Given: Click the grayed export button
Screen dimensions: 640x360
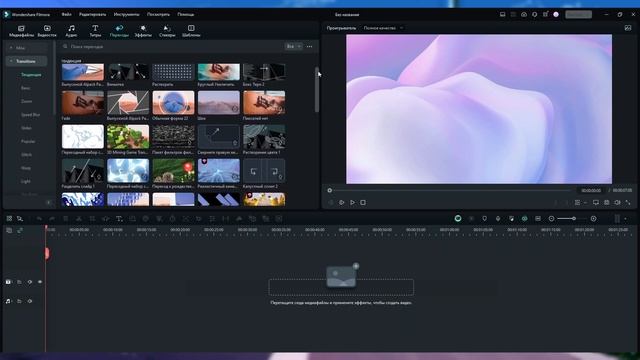Looking at the screenshot, I should click(x=578, y=14).
